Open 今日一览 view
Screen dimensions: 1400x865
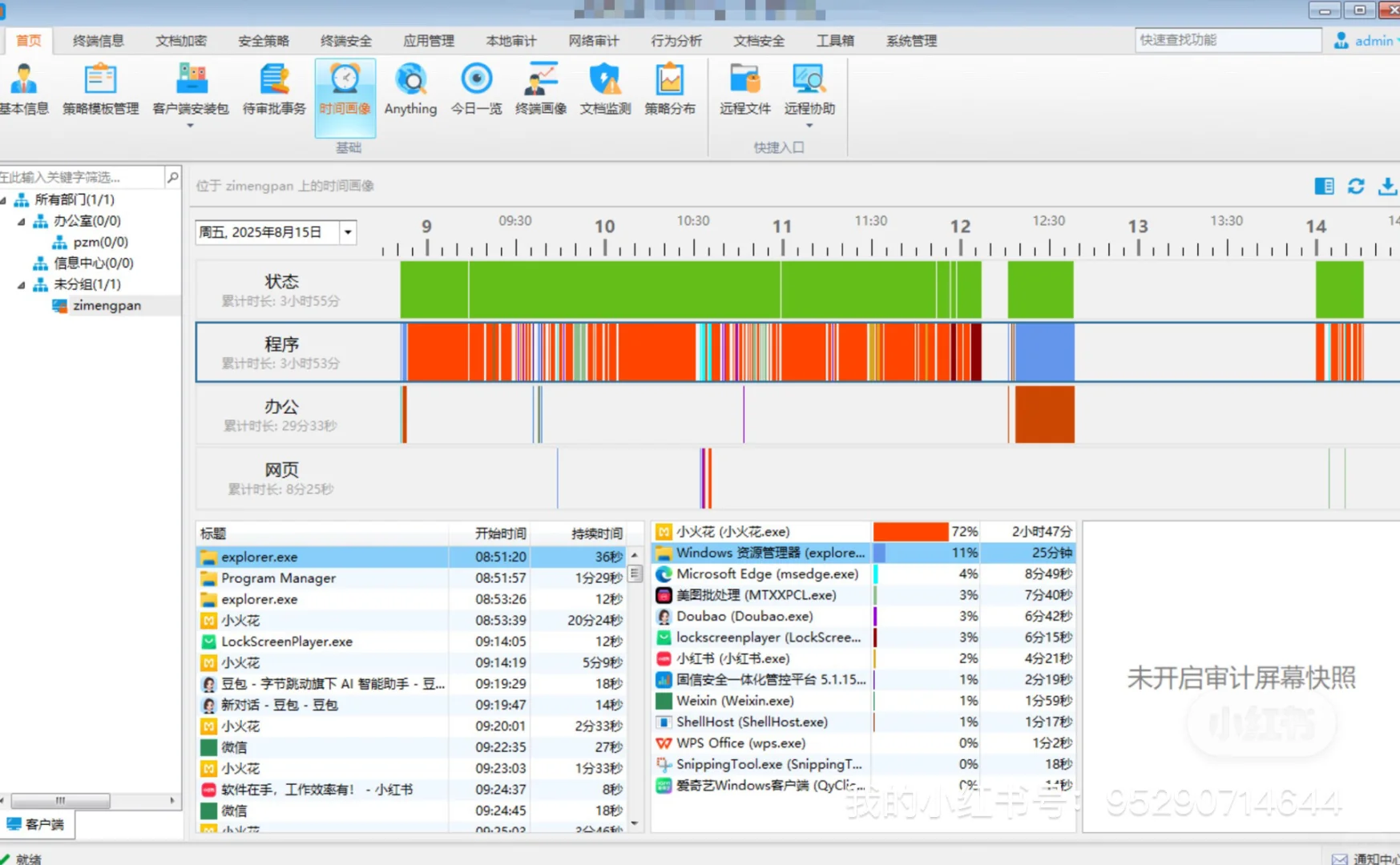(476, 89)
